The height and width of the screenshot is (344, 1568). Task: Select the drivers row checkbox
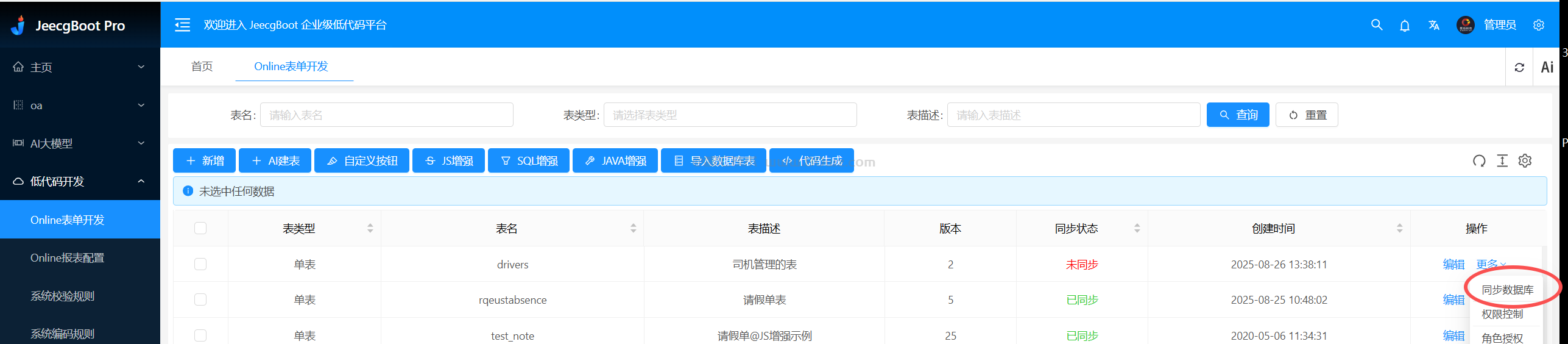coord(200,264)
